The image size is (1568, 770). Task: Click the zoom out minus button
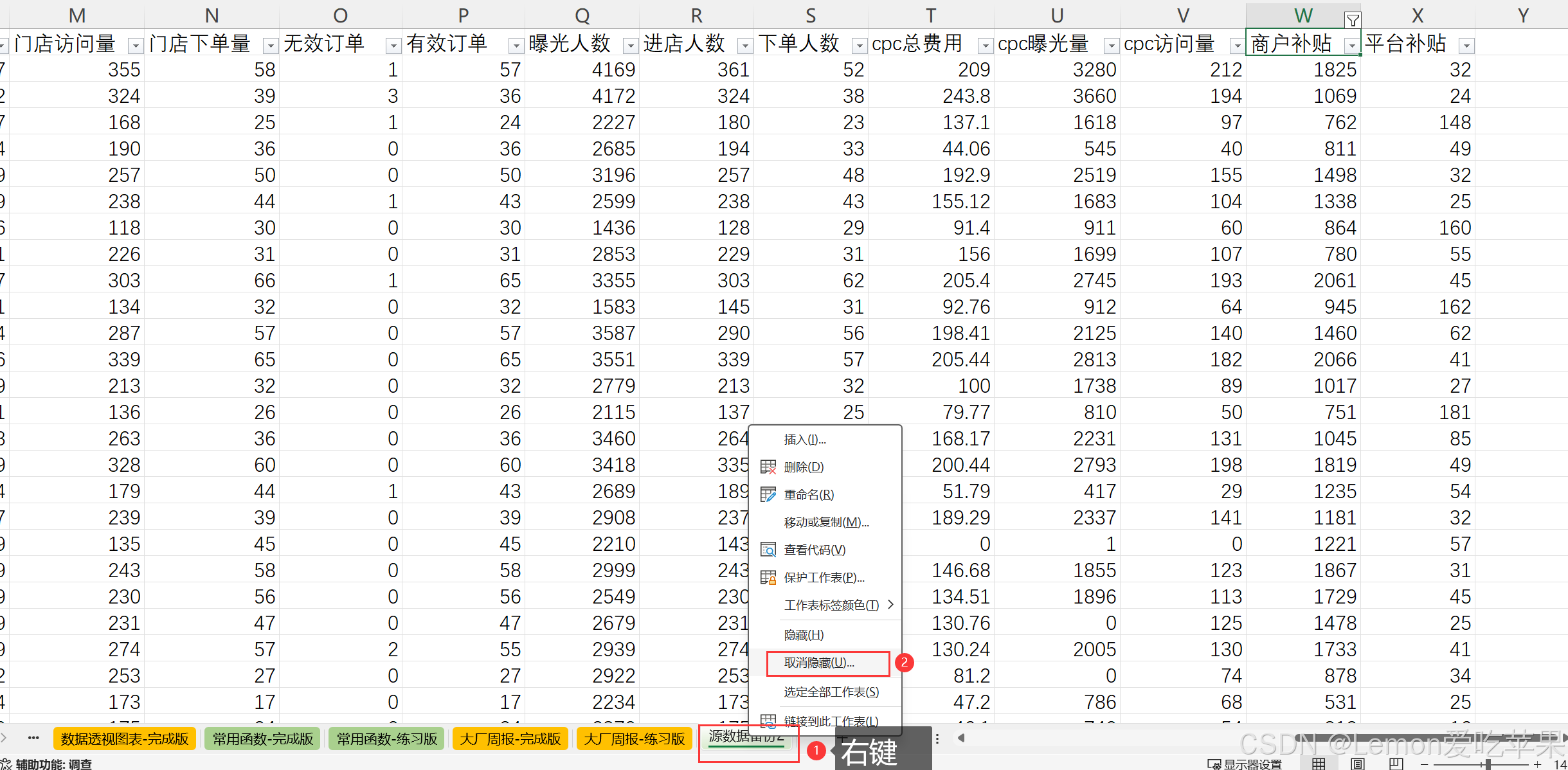click(1425, 764)
